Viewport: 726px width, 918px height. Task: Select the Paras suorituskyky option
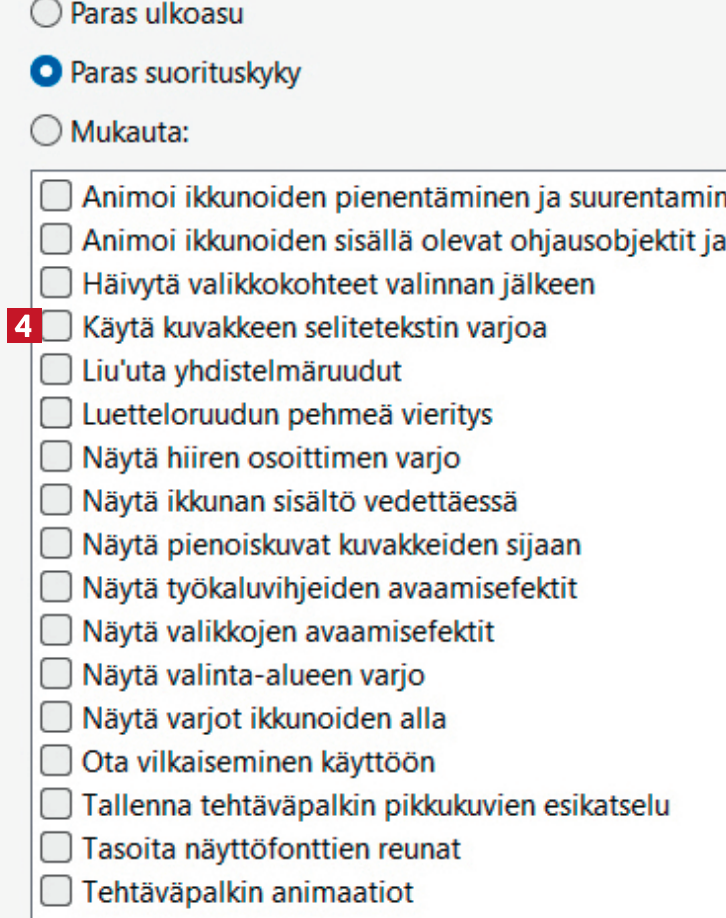(x=45, y=73)
